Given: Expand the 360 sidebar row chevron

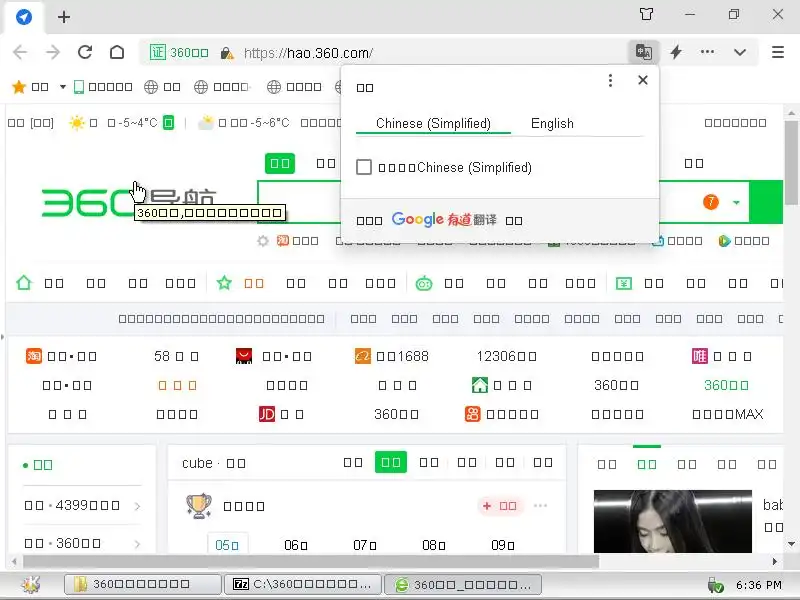Looking at the screenshot, I should click(x=137, y=544).
